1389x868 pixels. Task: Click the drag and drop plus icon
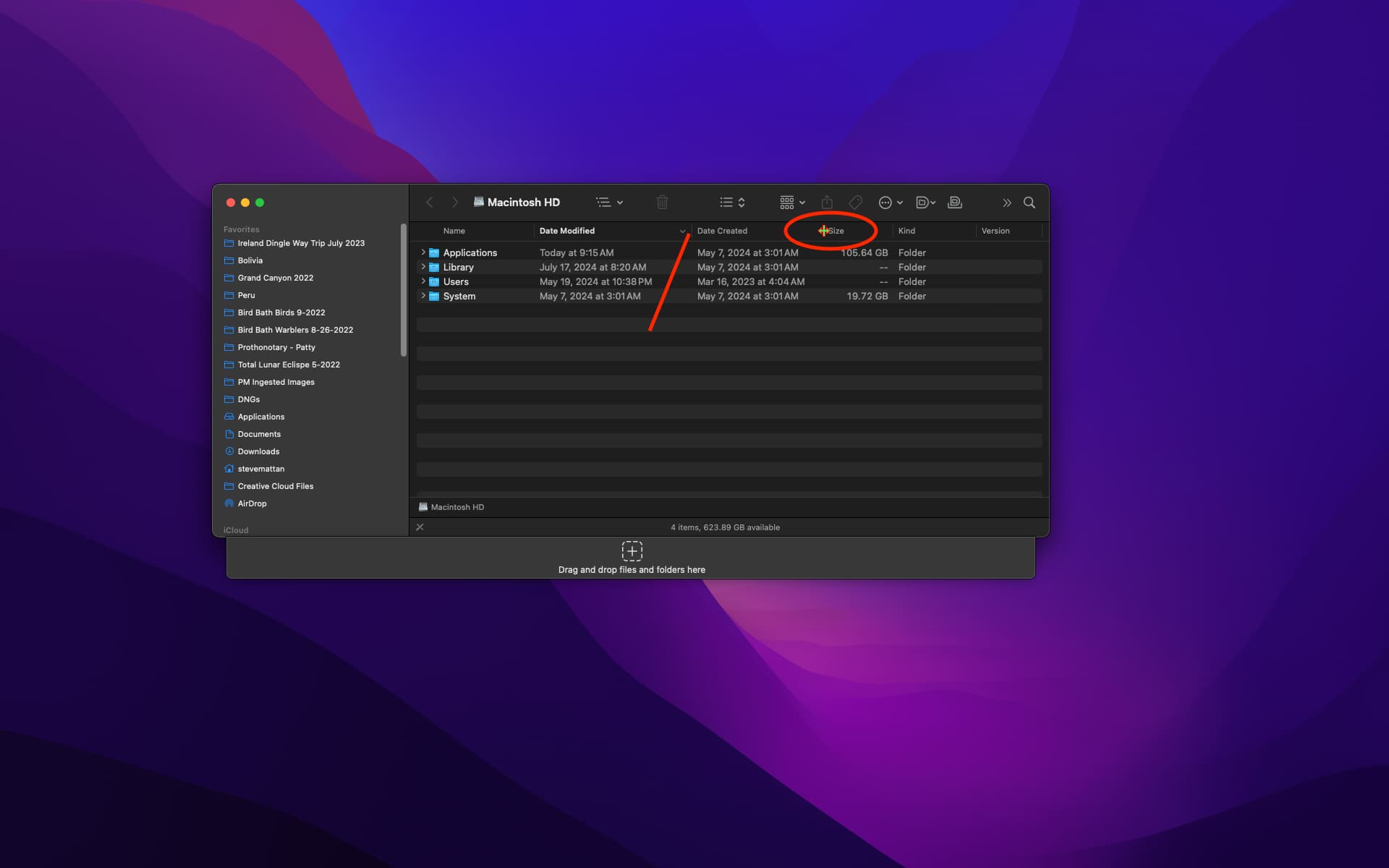click(x=632, y=551)
